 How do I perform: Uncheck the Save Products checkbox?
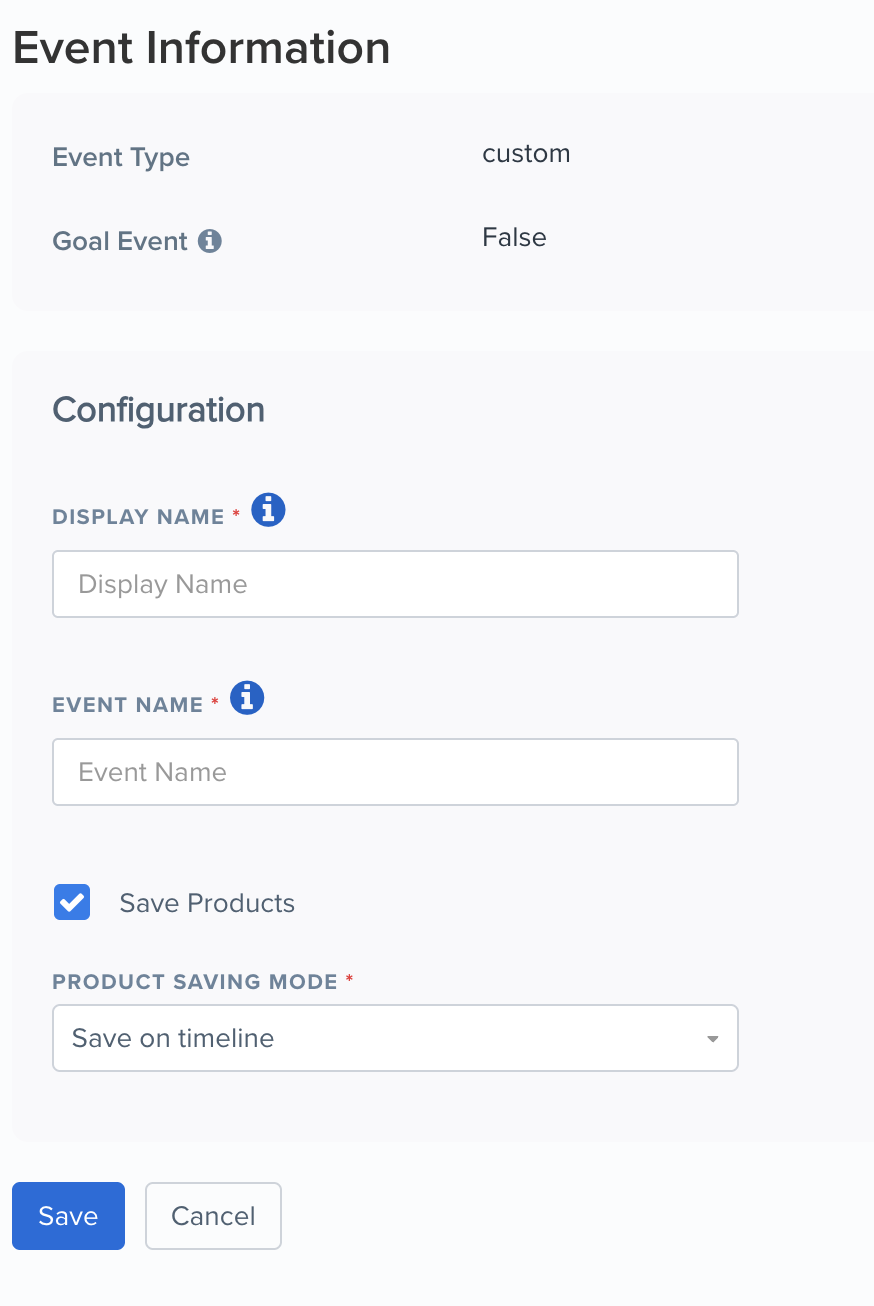point(71,902)
